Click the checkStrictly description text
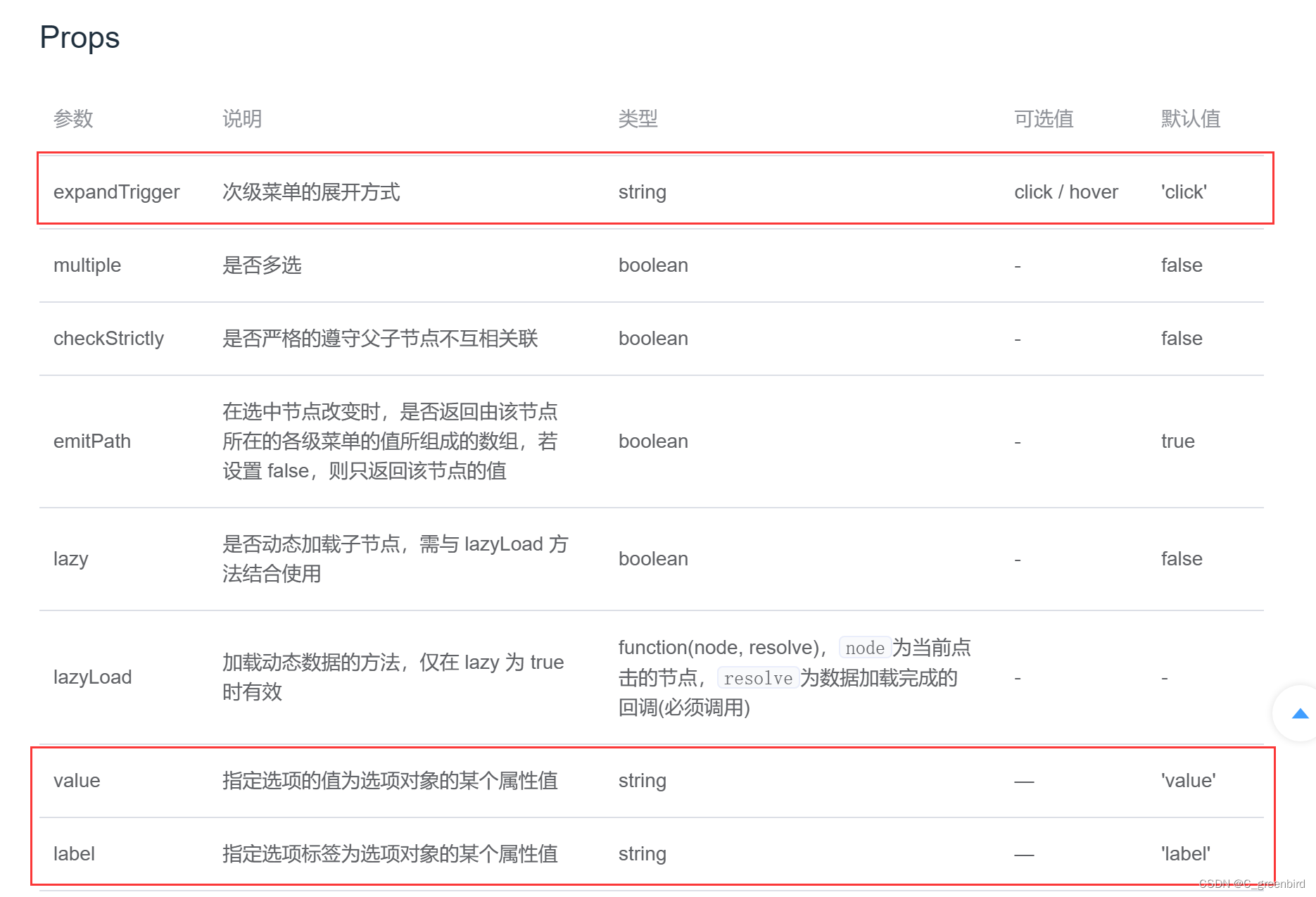 (x=380, y=339)
